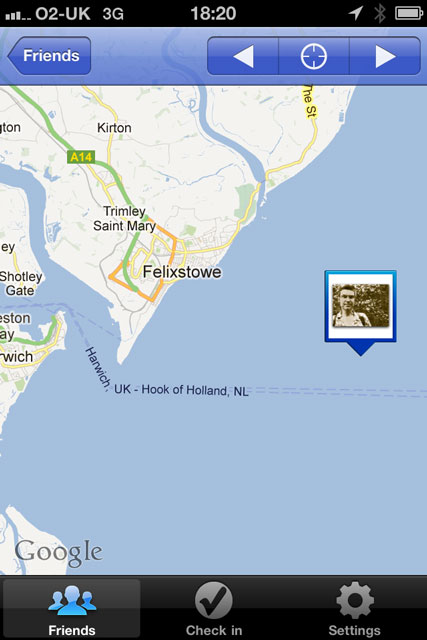This screenshot has height=640, width=427.
Task: Tap the Hook of Holland ferry route label
Action: coord(181,390)
